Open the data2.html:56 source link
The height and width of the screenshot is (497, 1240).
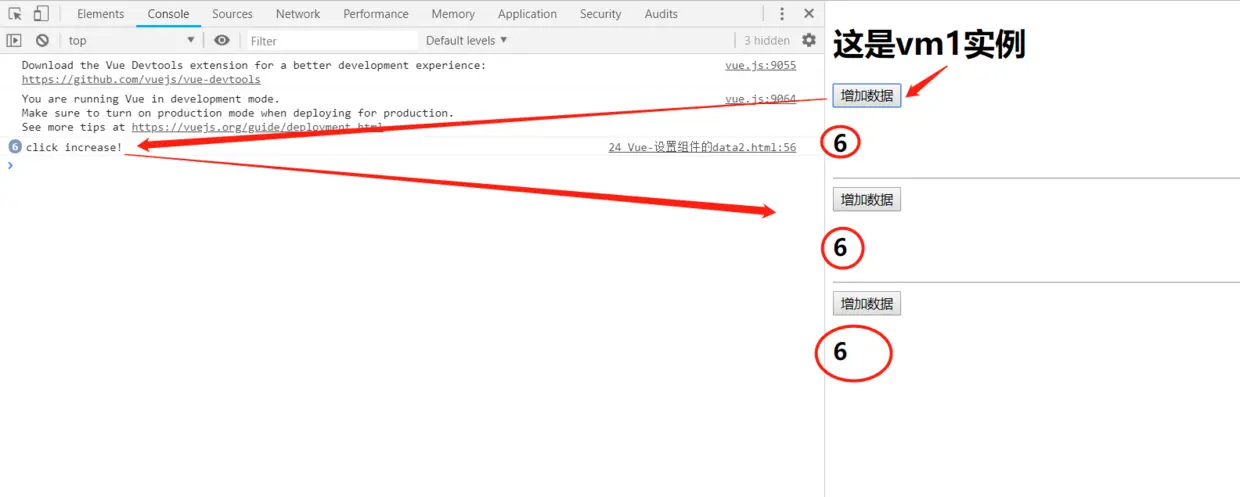pos(702,148)
